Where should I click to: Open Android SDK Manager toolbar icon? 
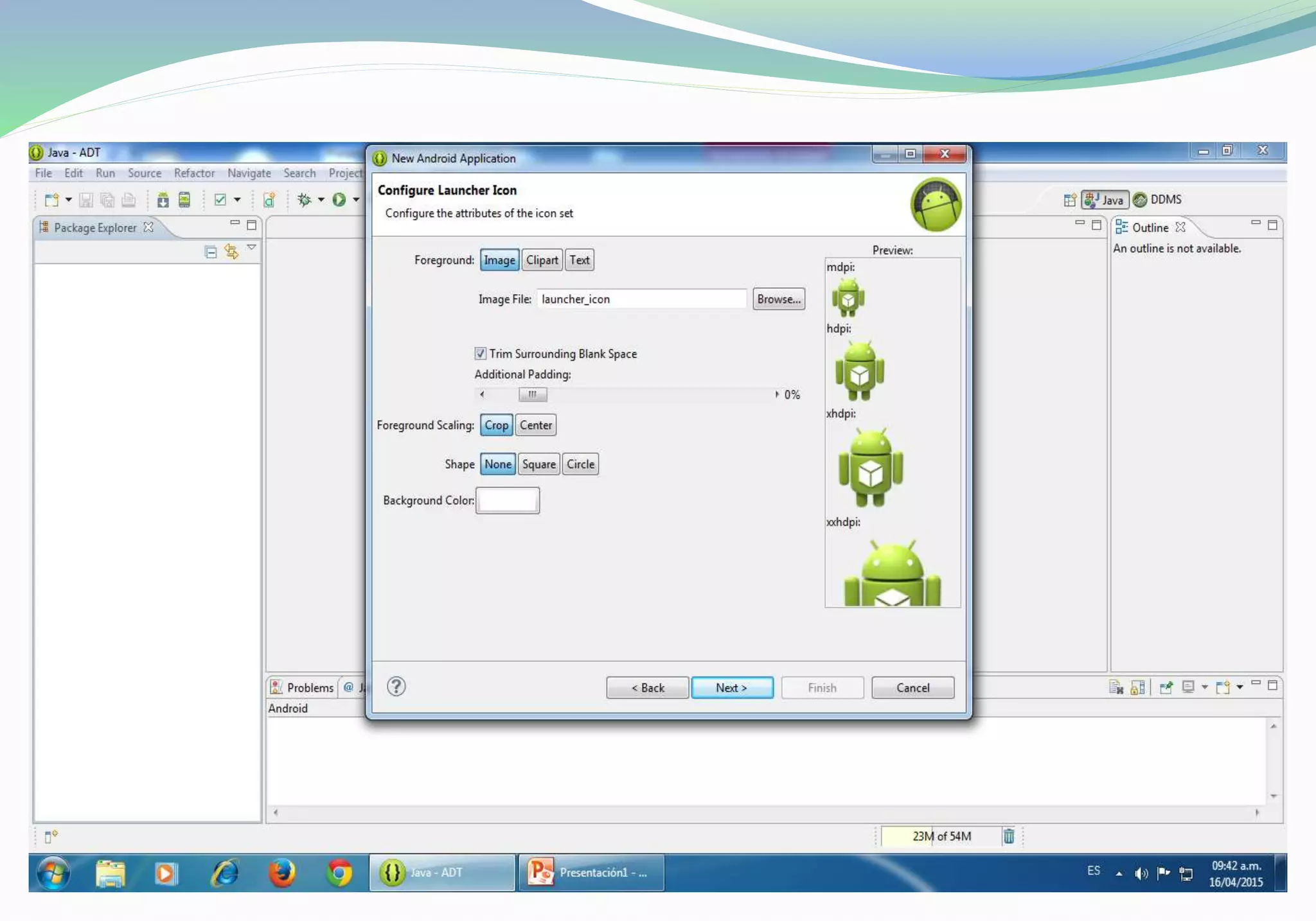coord(163,200)
